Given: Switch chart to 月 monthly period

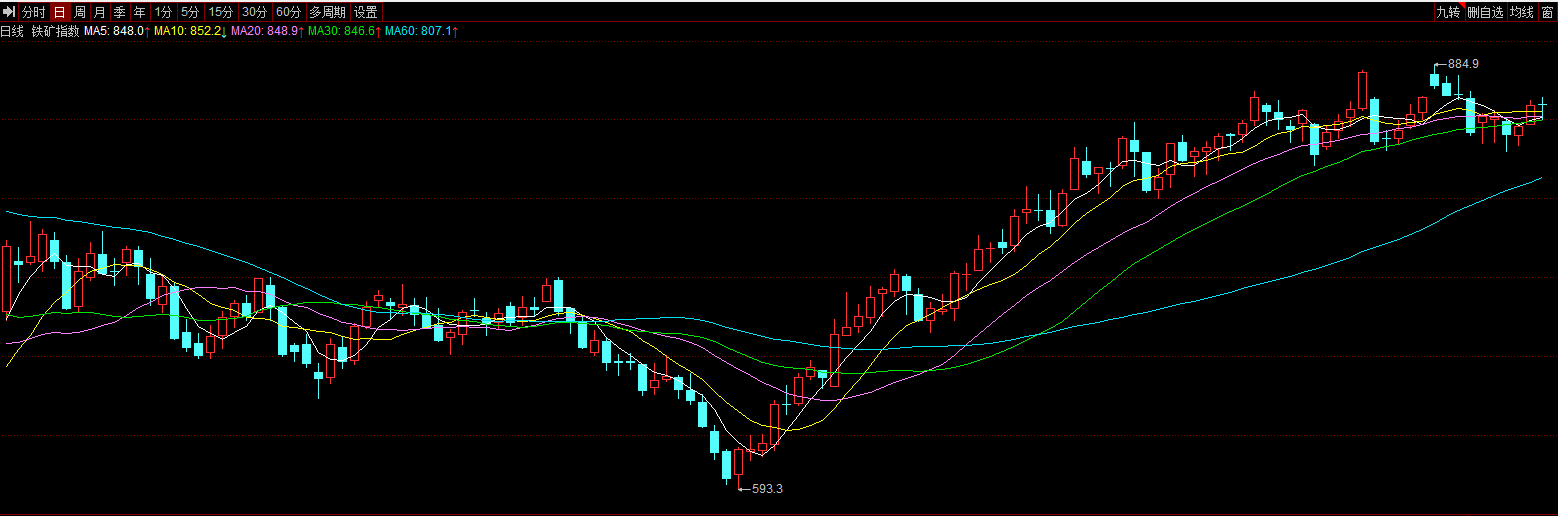Looking at the screenshot, I should [x=100, y=12].
